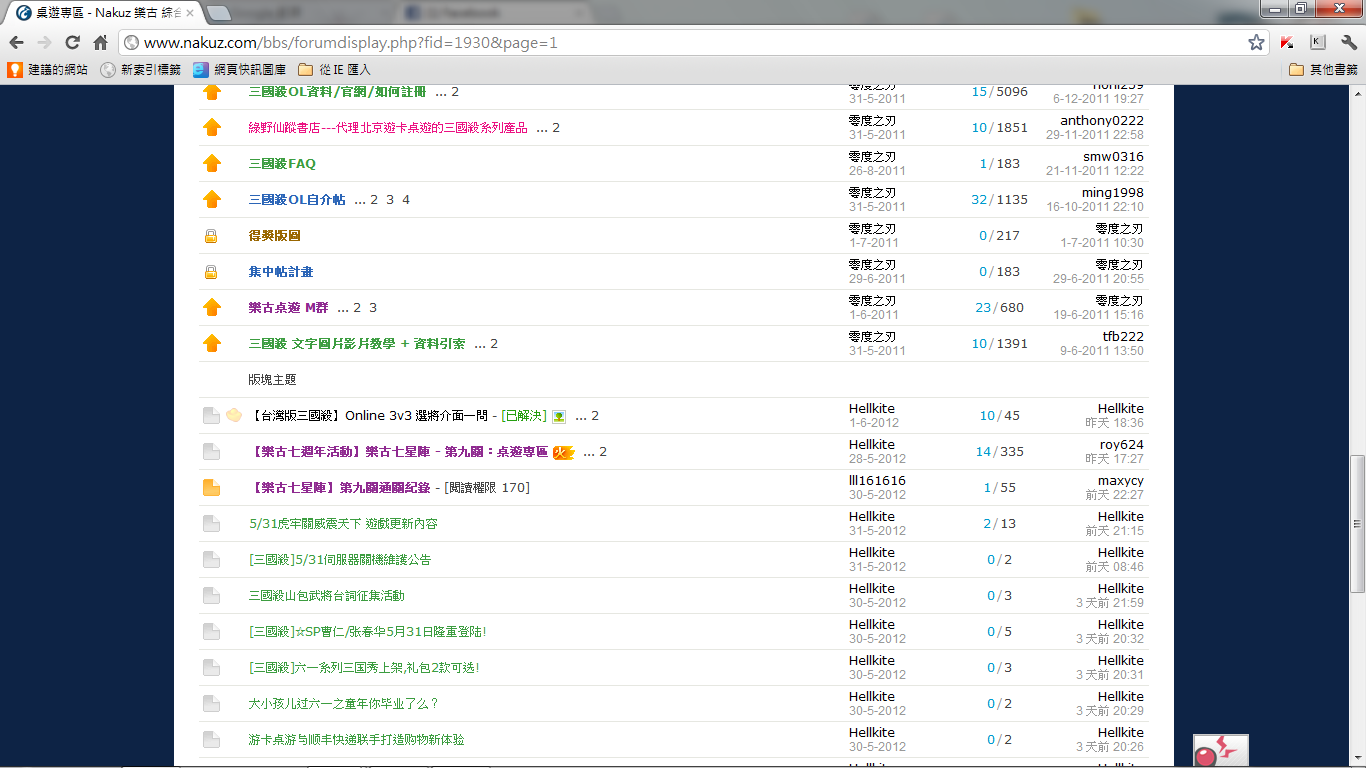Go to page 4 of 三國殺OL自介帖

tap(406, 200)
